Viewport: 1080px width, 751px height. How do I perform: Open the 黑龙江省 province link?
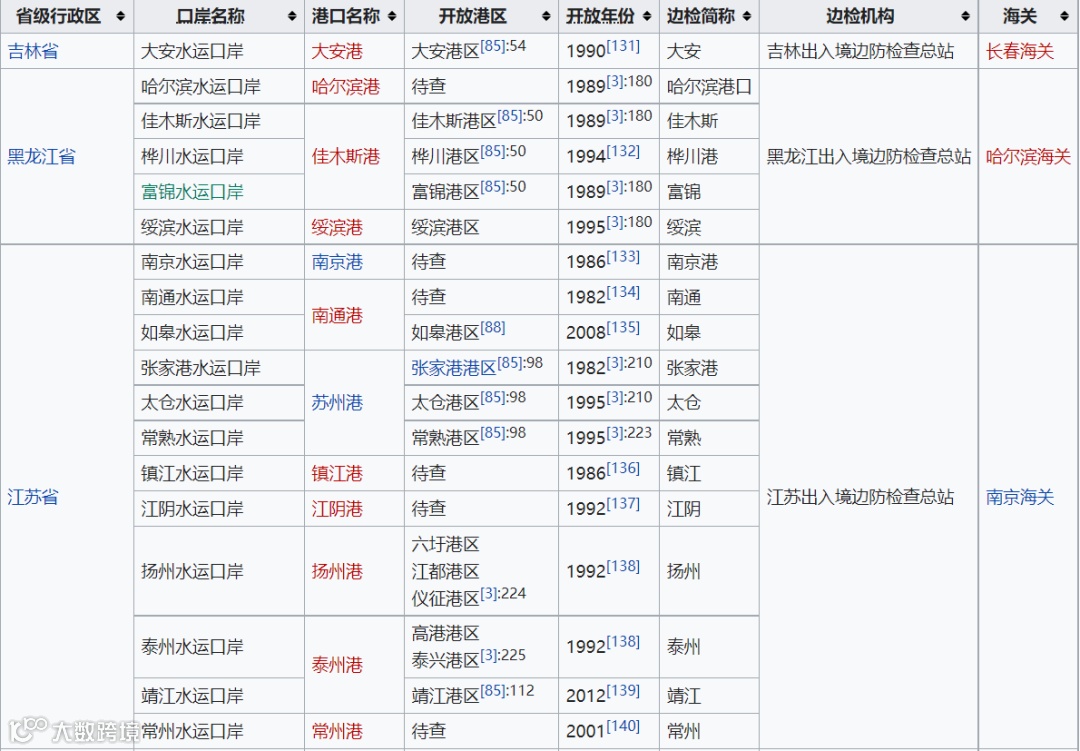point(41,156)
